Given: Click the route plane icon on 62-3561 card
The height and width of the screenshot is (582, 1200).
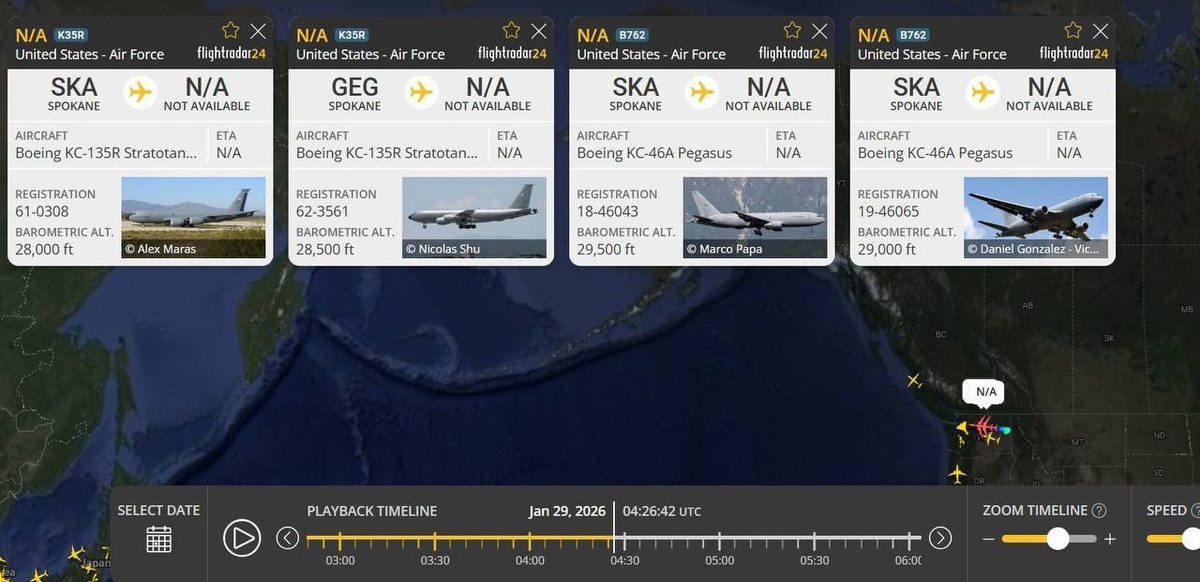Looking at the screenshot, I should pyautogui.click(x=422, y=92).
